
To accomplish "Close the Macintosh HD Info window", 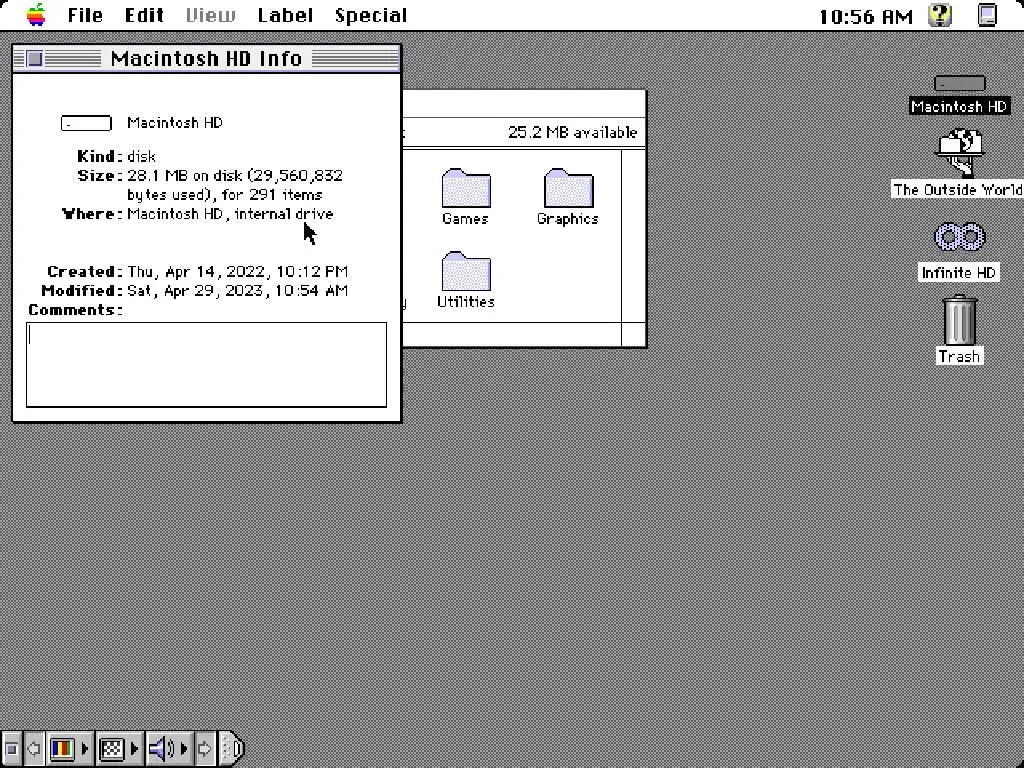I will (35, 59).
